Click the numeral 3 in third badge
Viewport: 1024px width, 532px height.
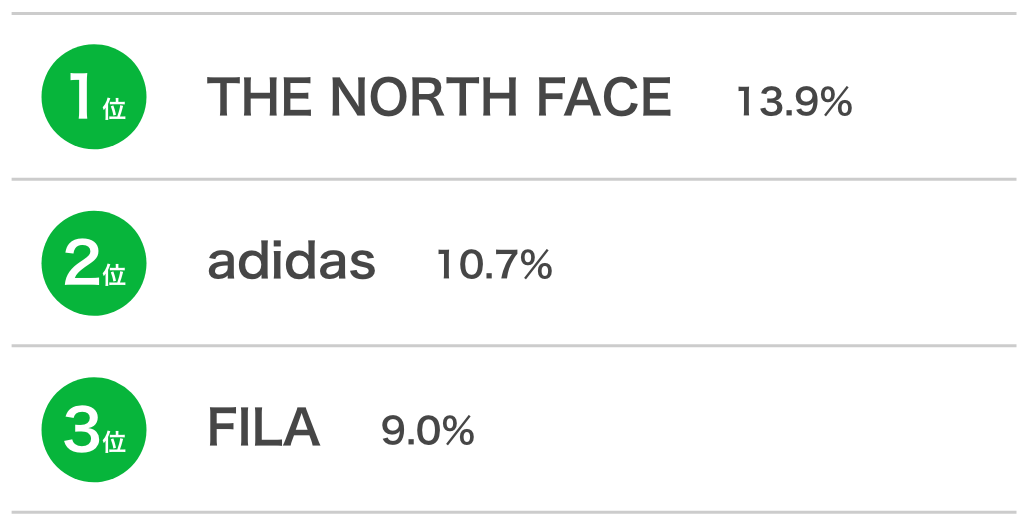click(82, 430)
